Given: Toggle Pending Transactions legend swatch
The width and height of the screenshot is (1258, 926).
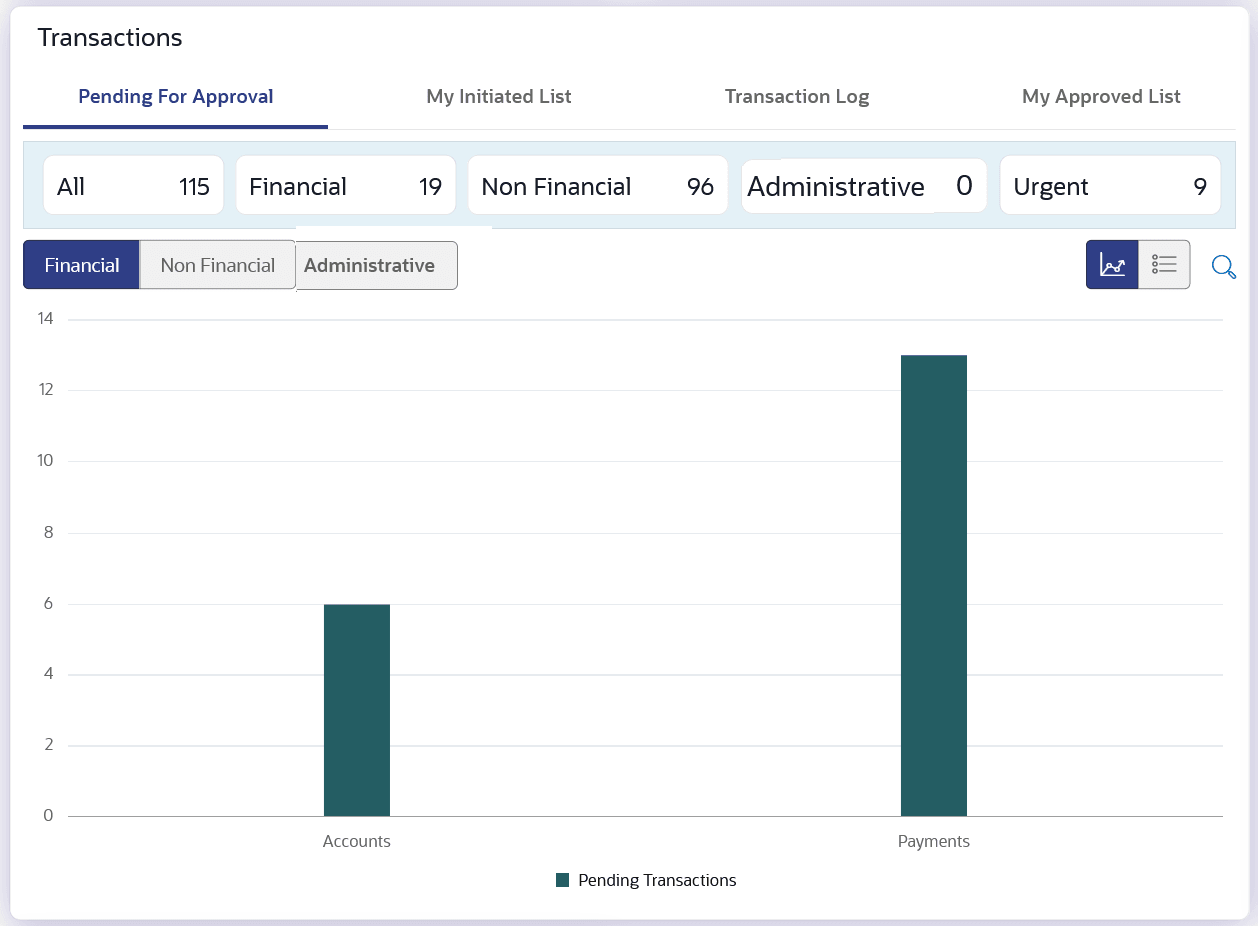Looking at the screenshot, I should 562,880.
